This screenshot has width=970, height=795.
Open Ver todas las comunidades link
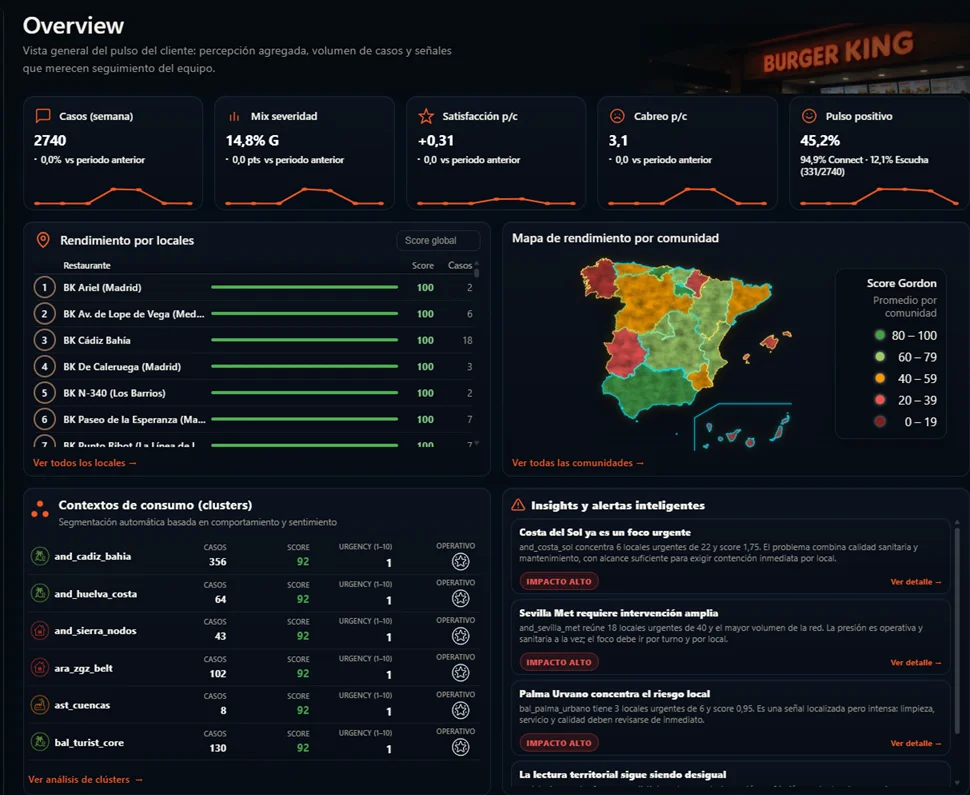pyautogui.click(x=577, y=463)
